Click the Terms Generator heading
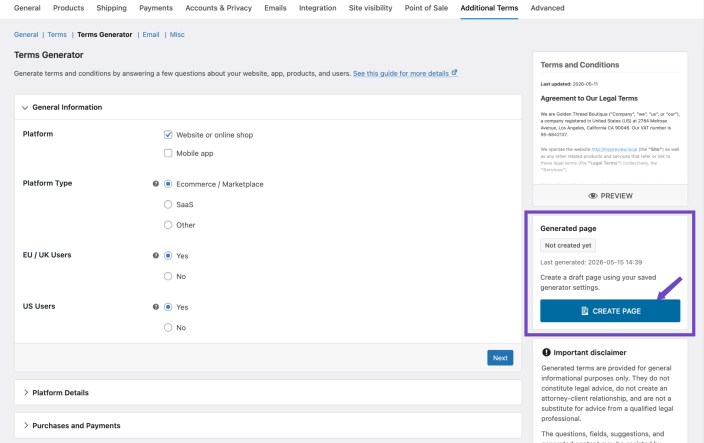This screenshot has height=443, width=704. pyautogui.click(x=48, y=55)
